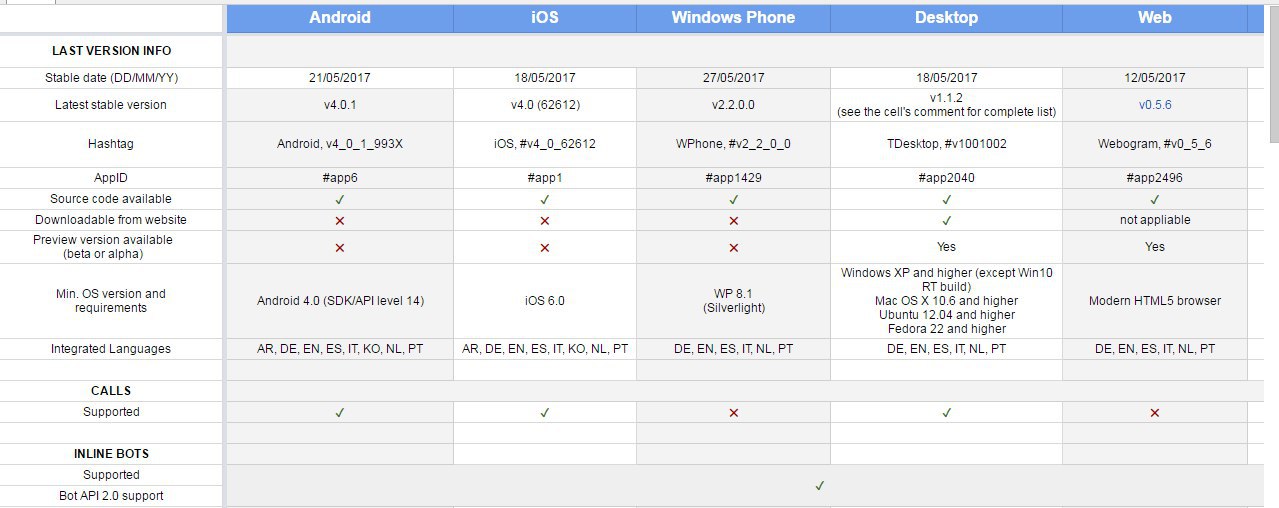Click the LAST VERSION INFO section label
This screenshot has height=508, width=1279.
click(x=112, y=51)
